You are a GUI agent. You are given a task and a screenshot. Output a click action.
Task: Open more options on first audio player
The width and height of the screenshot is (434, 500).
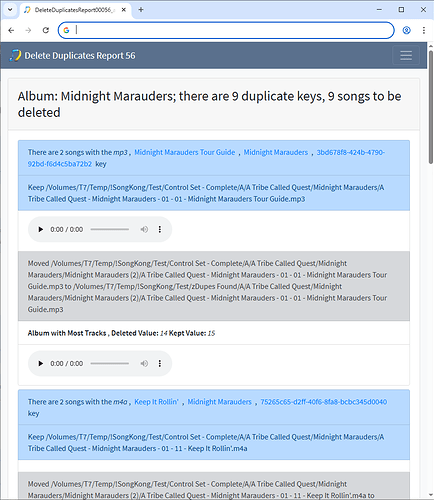click(160, 229)
